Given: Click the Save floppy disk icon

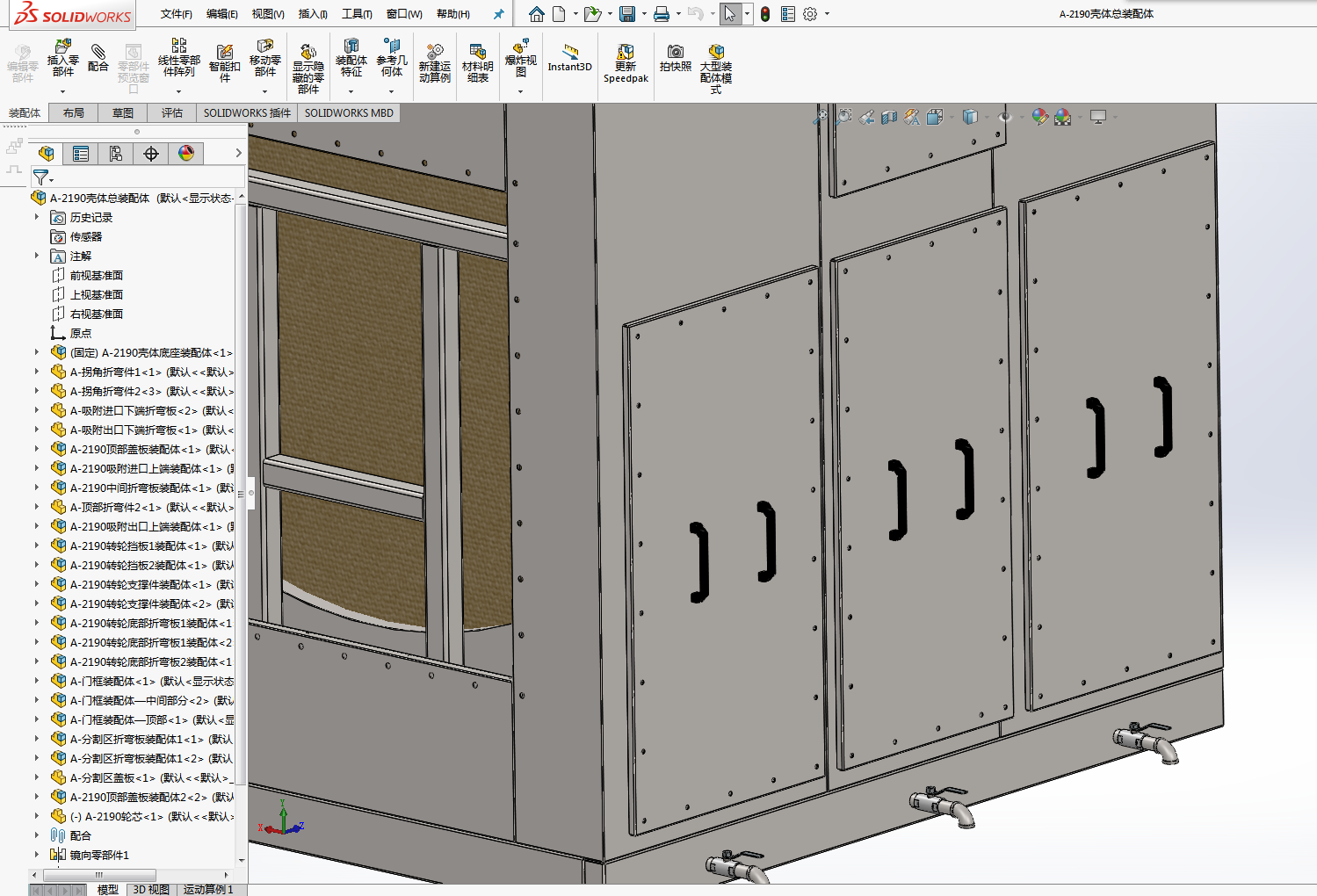Looking at the screenshot, I should click(626, 14).
